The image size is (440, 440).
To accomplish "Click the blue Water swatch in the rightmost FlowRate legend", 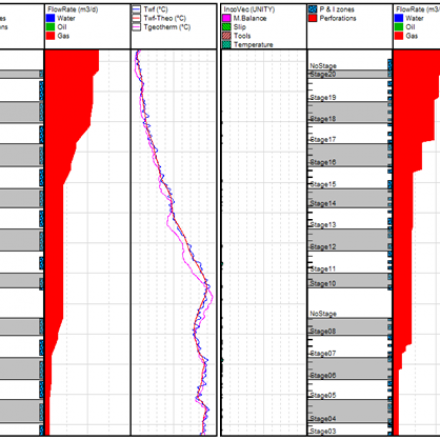I will pos(399,18).
